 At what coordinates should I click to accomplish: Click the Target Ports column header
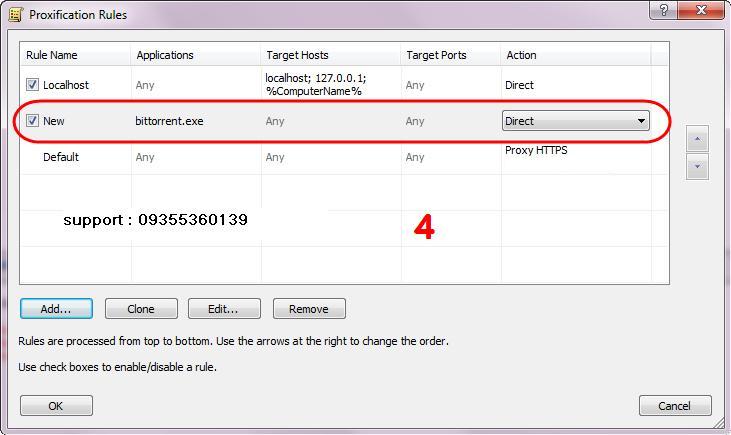(450, 55)
